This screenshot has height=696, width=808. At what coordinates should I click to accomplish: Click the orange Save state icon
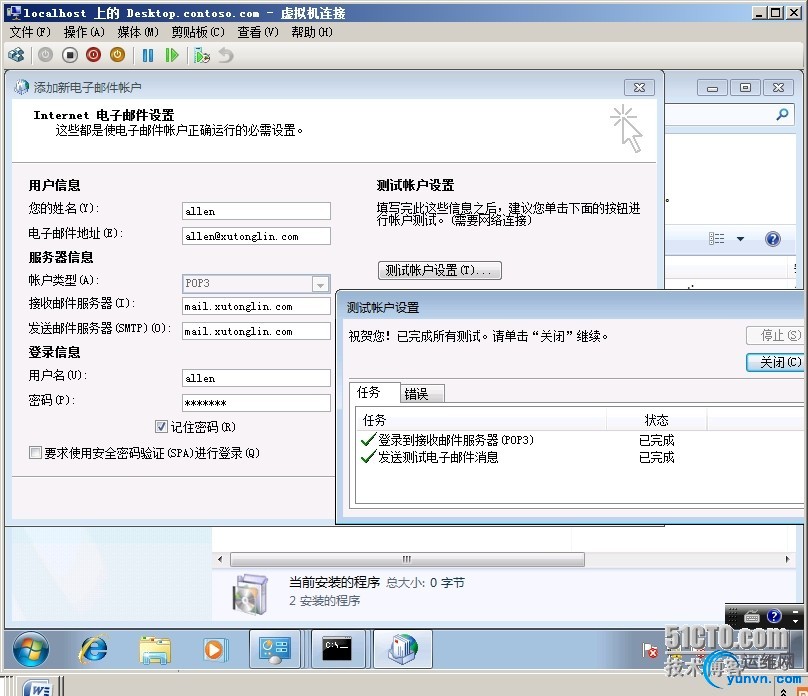point(117,55)
